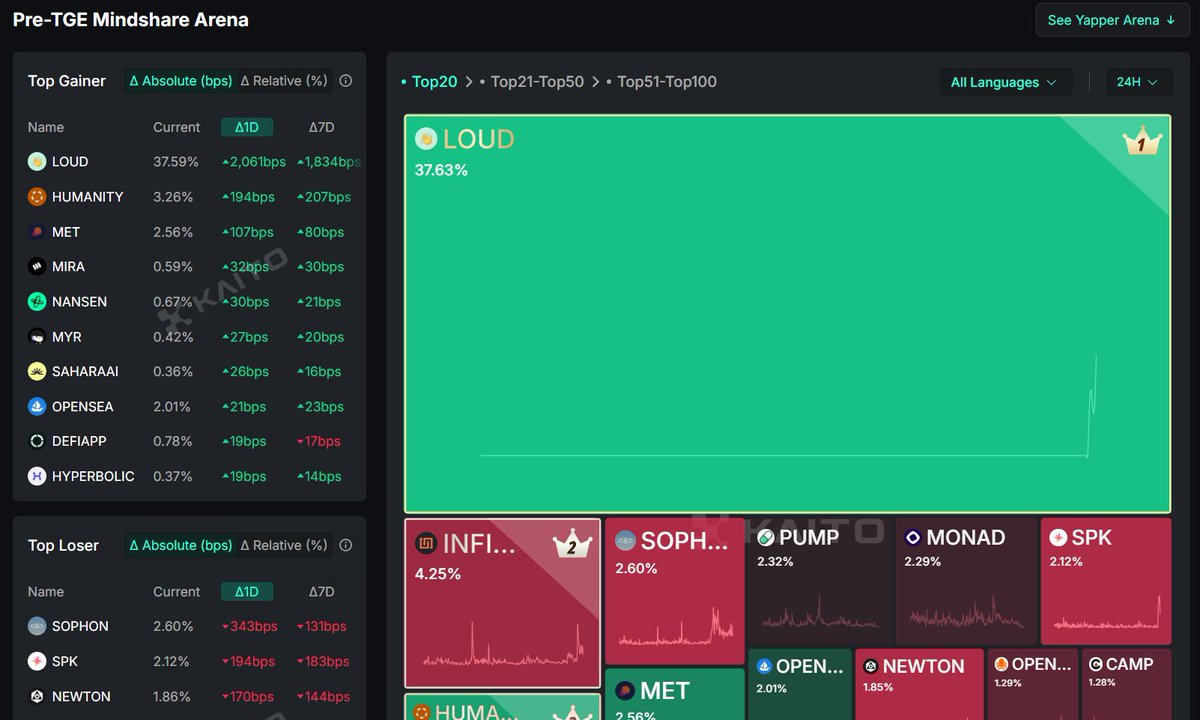The image size is (1200, 720).
Task: Click the CAMP logo in the treemap
Action: [1096, 664]
